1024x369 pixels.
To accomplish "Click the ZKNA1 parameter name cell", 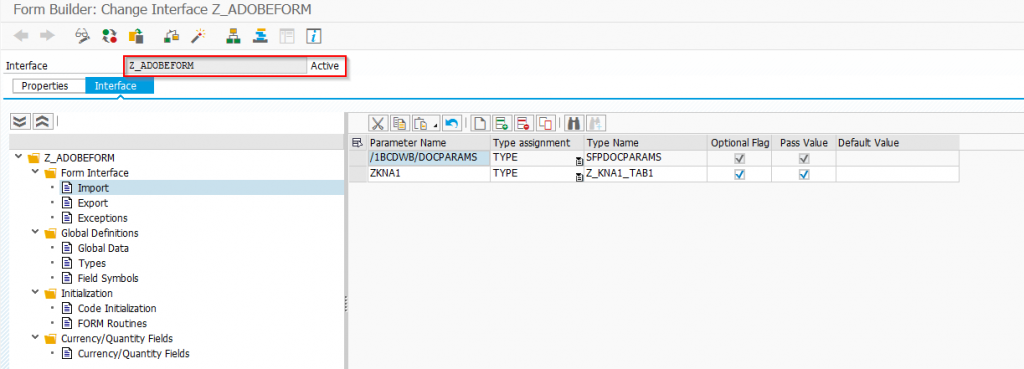I will coord(428,174).
